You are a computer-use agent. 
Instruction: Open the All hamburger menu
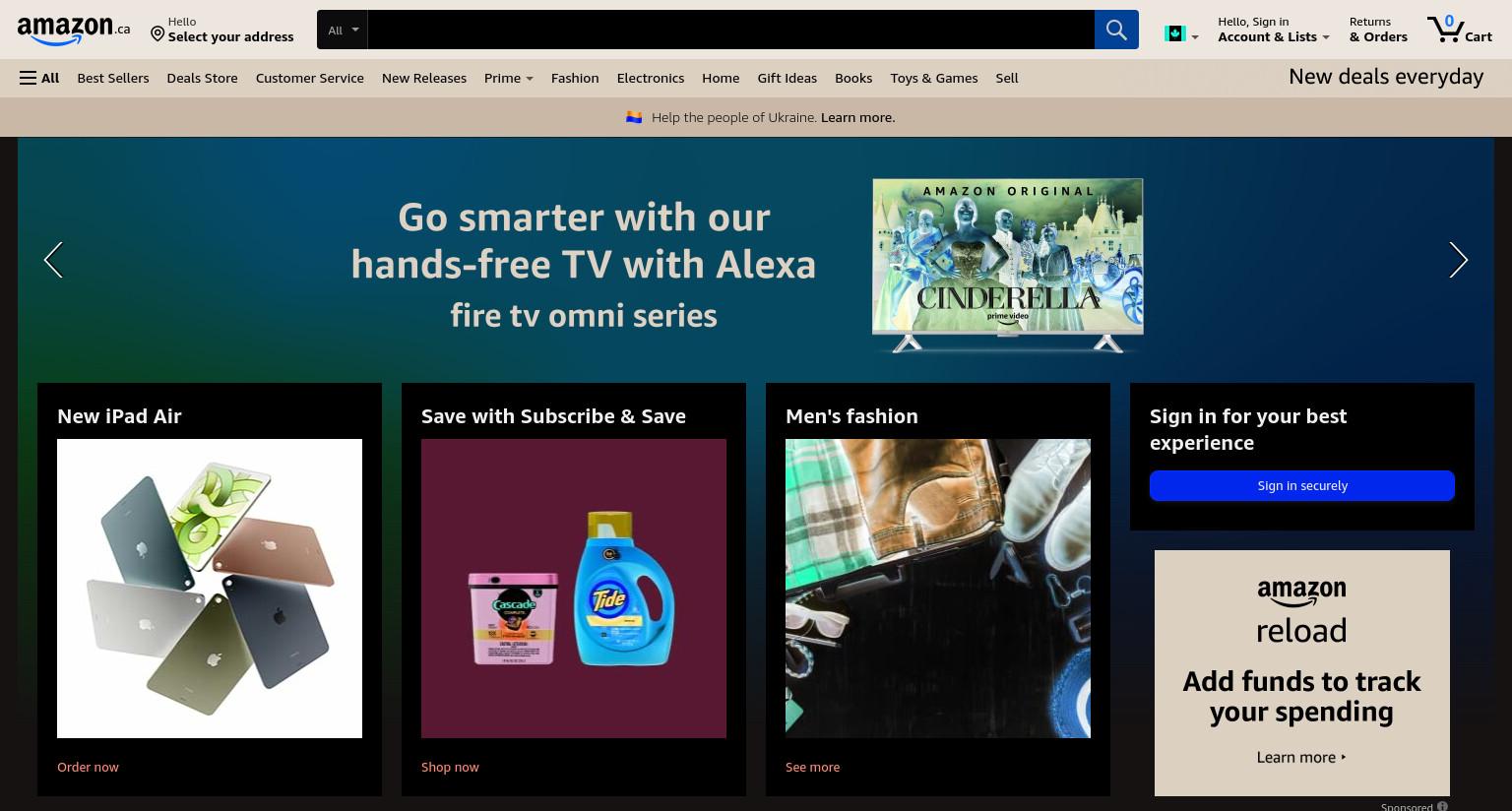39,78
